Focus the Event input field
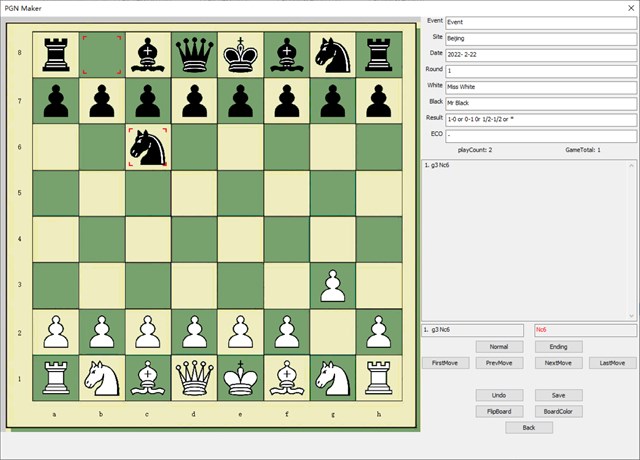The height and width of the screenshot is (460, 640). coord(541,23)
